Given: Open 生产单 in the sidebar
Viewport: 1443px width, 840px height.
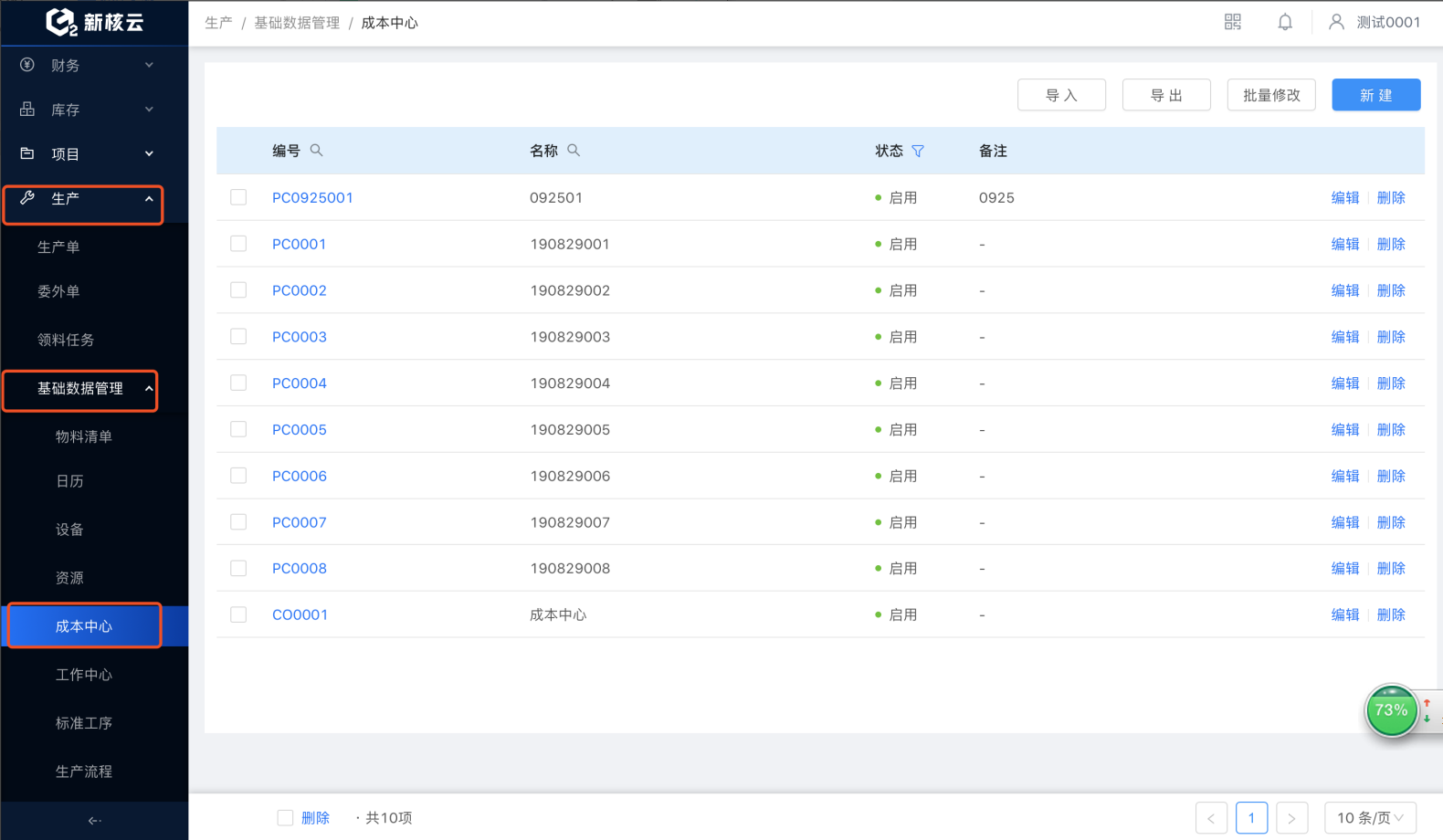Looking at the screenshot, I should [58, 247].
